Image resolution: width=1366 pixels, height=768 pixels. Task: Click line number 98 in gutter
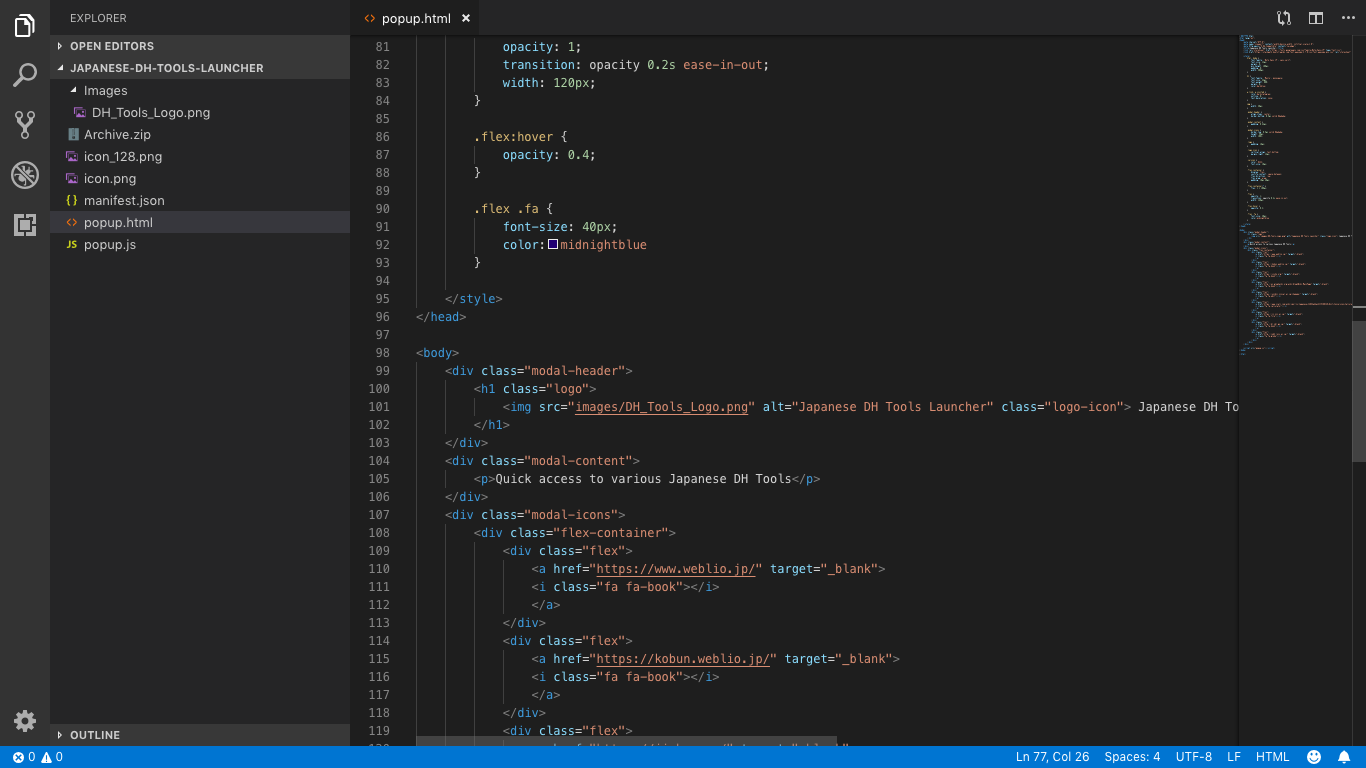click(x=382, y=353)
